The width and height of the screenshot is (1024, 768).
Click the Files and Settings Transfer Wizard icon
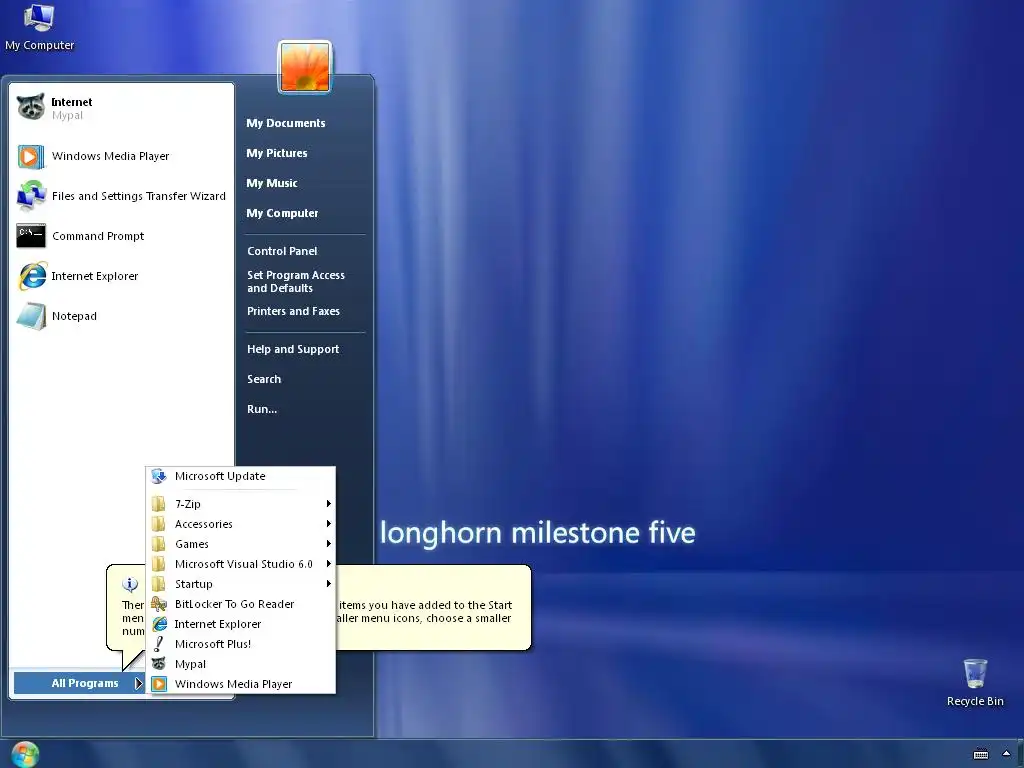(31, 196)
